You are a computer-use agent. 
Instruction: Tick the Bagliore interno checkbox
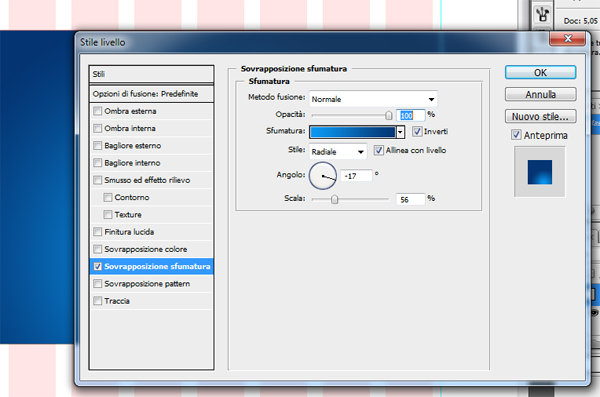(98, 163)
